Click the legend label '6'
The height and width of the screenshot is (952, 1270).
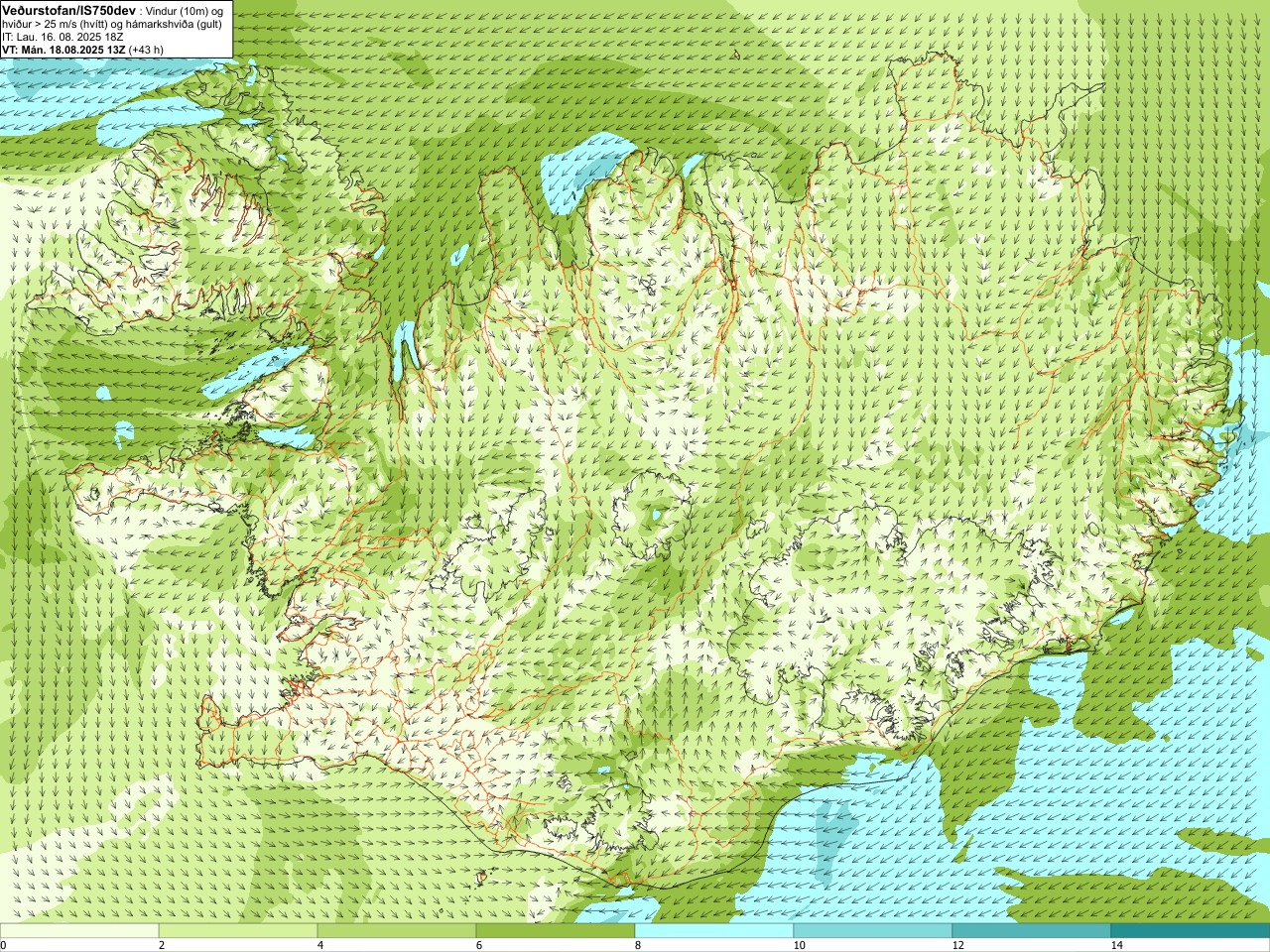click(479, 945)
